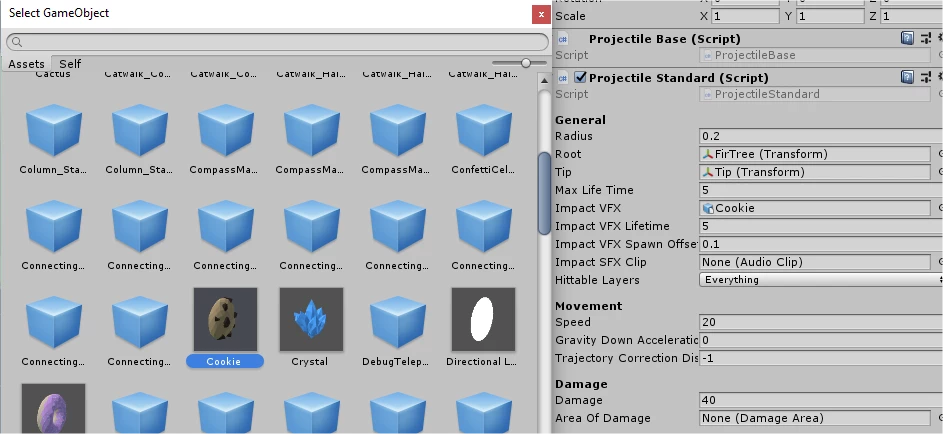Image resolution: width=943 pixels, height=434 pixels.
Task: Click C# icon of Projectile Base component
Action: click(x=563, y=39)
